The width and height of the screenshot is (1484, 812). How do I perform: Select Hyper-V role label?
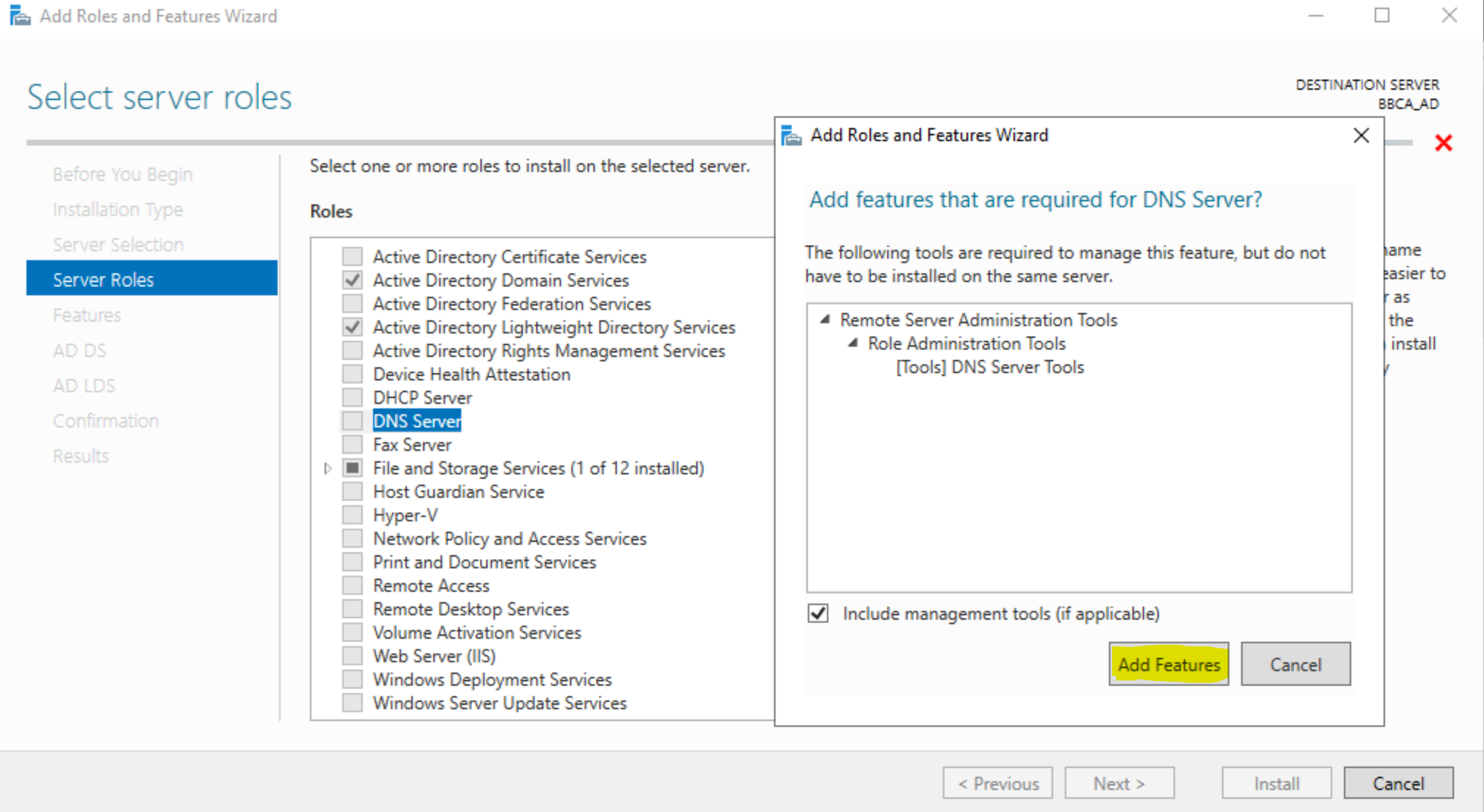point(405,515)
